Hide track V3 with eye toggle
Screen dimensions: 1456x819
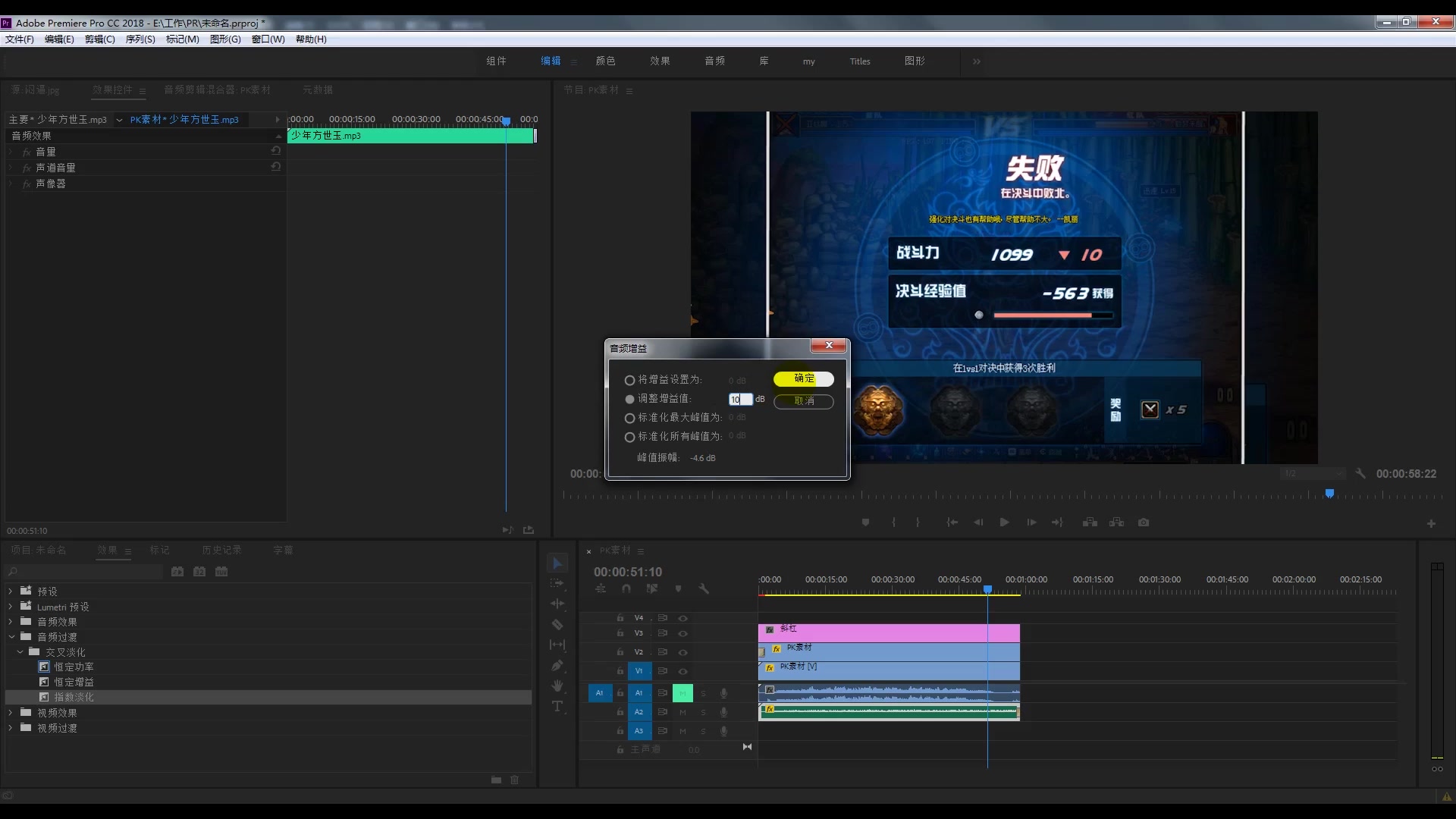[x=682, y=633]
